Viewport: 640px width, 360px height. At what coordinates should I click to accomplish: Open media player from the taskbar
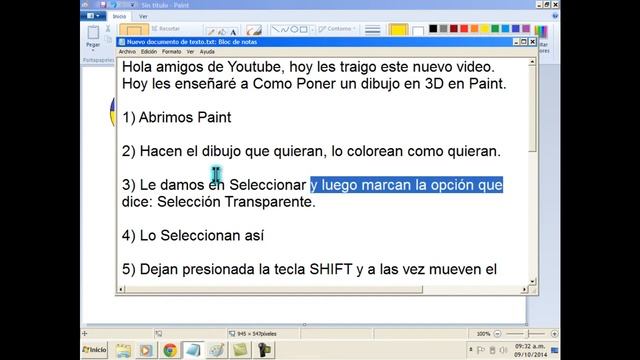point(146,350)
